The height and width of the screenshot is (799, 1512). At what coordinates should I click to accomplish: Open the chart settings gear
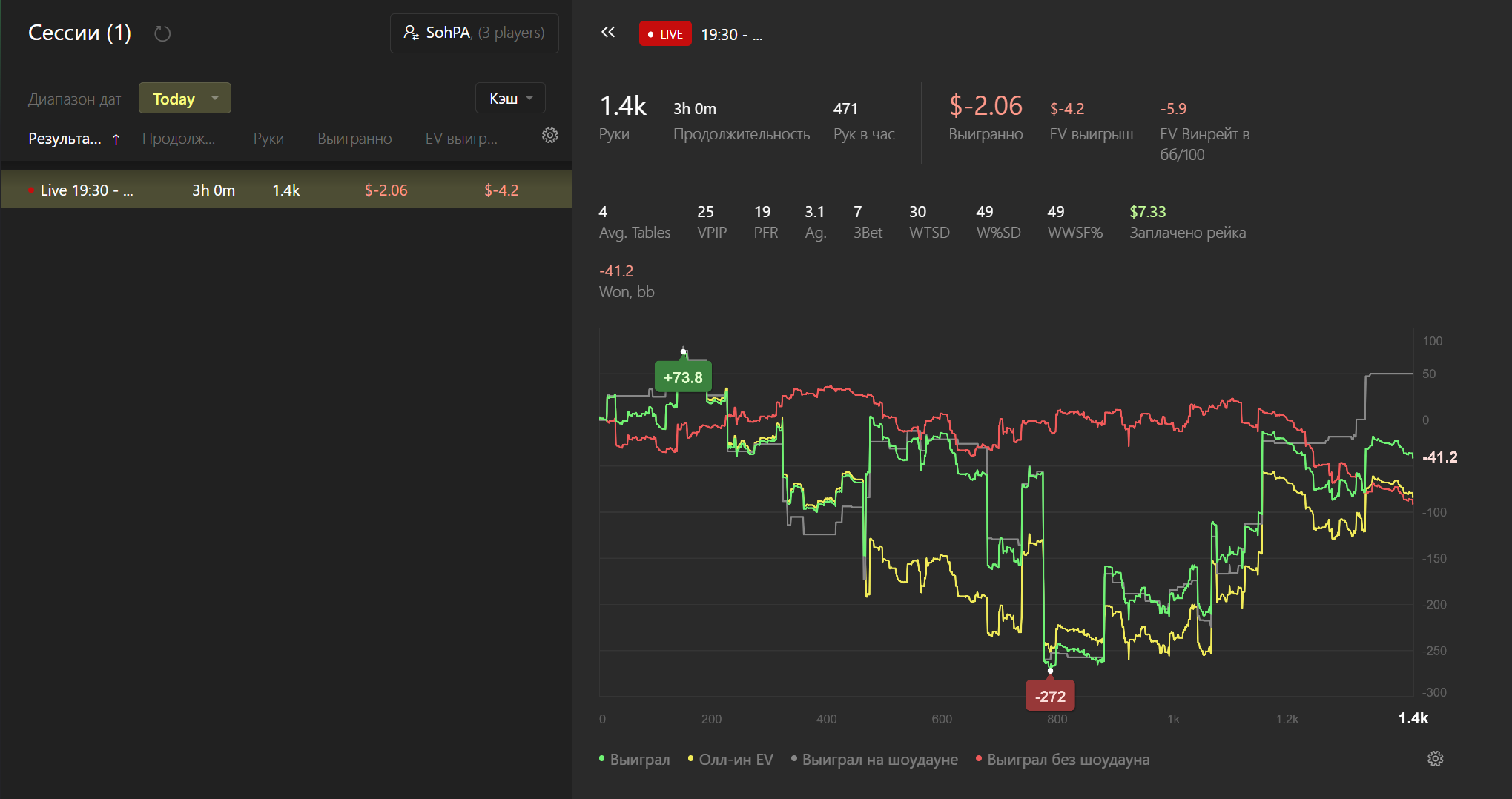[1435, 758]
